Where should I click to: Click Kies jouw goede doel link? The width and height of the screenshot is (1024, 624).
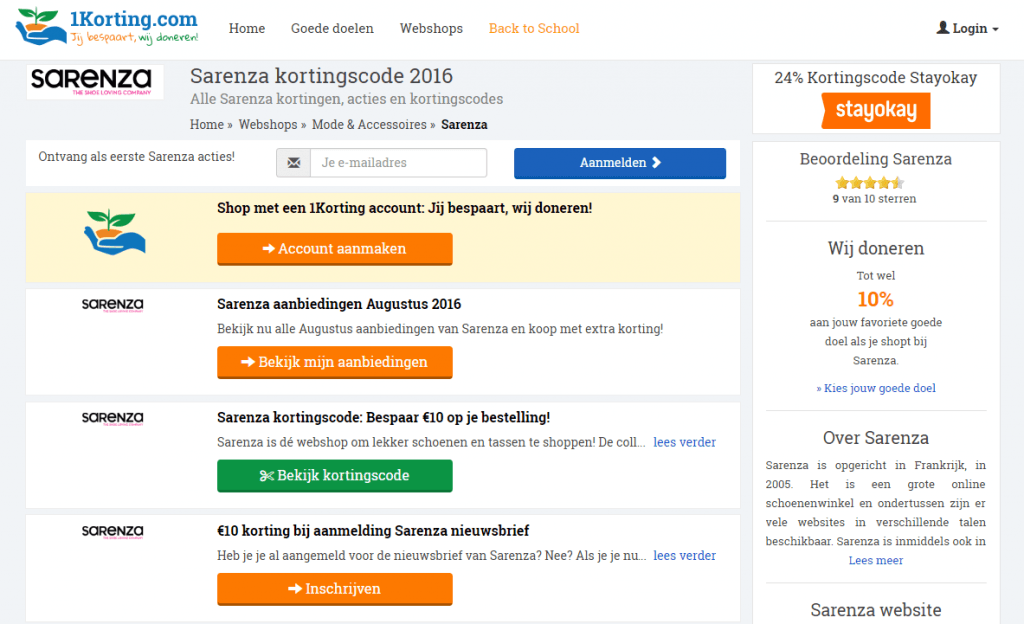click(x=876, y=388)
